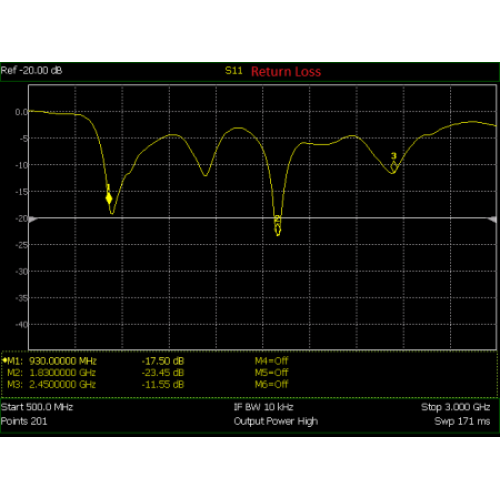The image size is (500, 500).
Task: Click the S11 trace label
Action: 234,71
